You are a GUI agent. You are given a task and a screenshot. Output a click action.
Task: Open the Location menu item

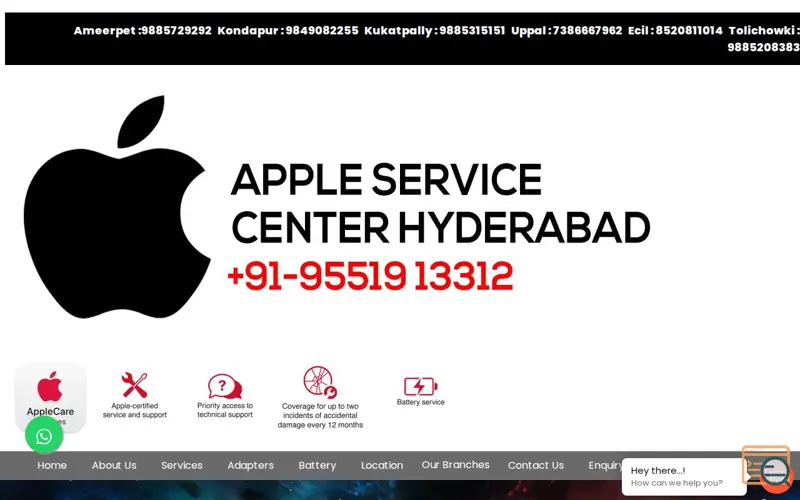tap(382, 465)
